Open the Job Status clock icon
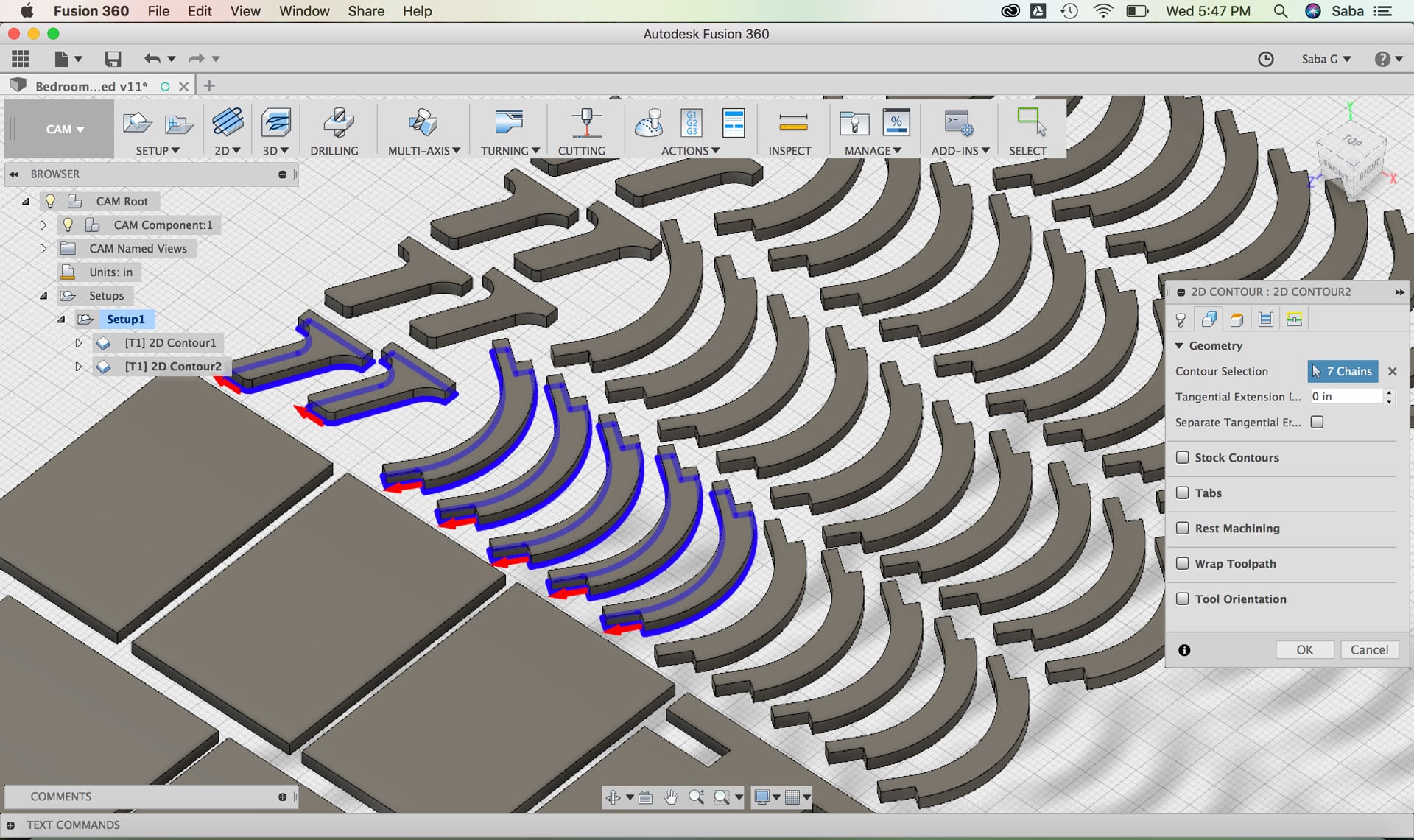Image resolution: width=1414 pixels, height=840 pixels. [x=1265, y=59]
